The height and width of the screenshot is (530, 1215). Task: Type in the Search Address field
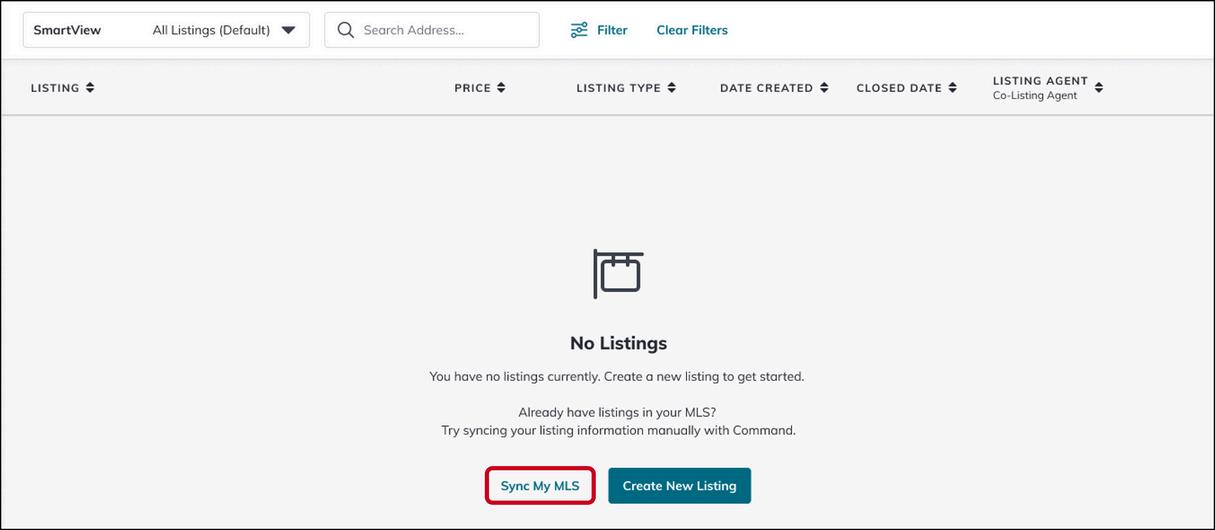pos(445,30)
